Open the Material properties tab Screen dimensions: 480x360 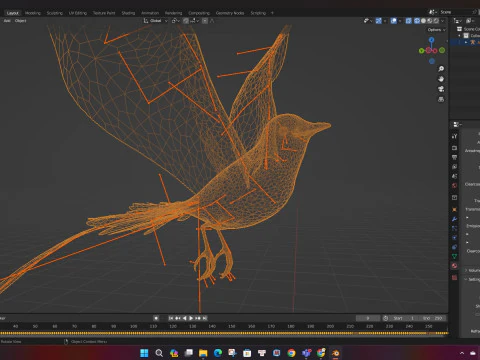pos(454,266)
